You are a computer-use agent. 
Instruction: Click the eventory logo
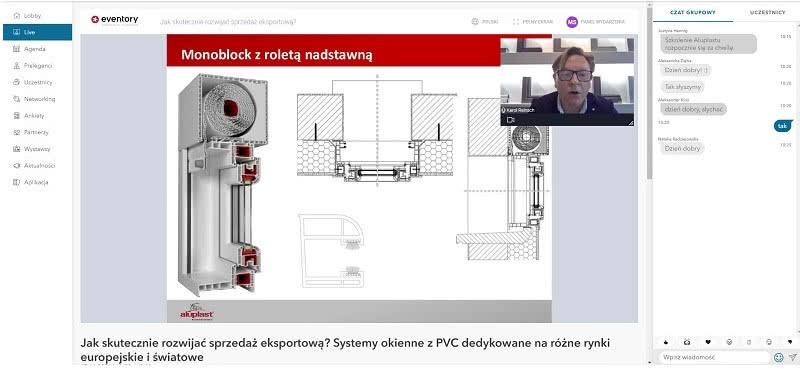coord(114,20)
